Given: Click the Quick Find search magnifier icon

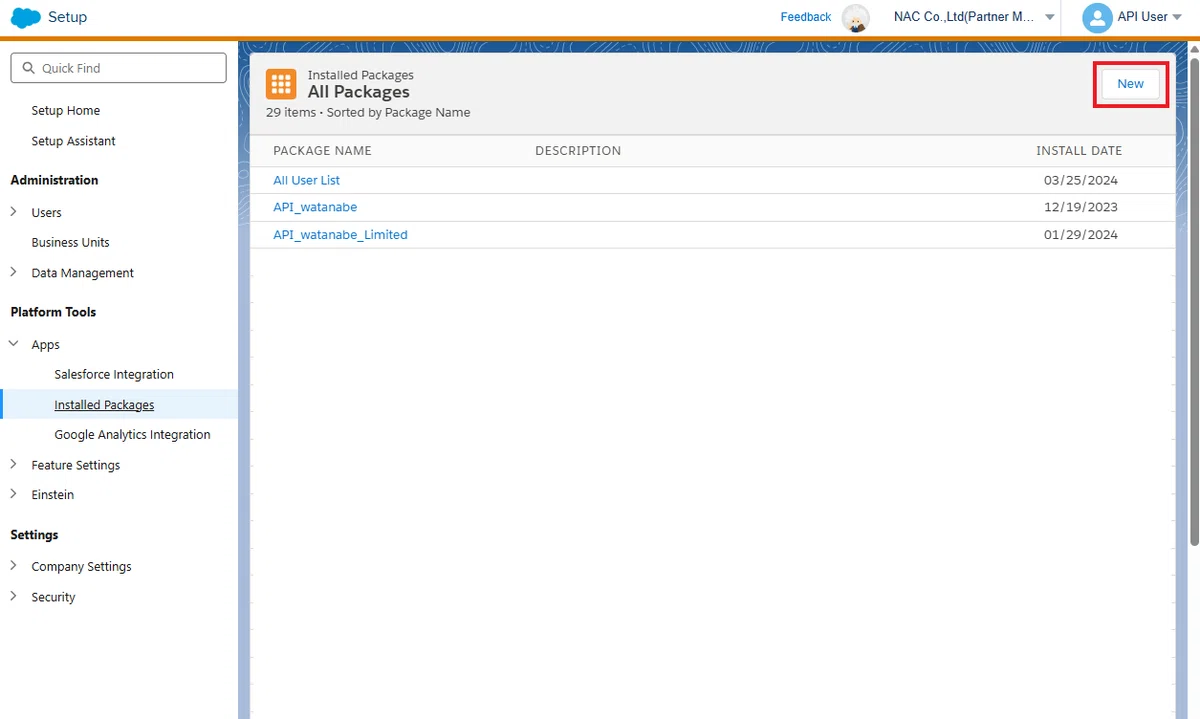Looking at the screenshot, I should [27, 68].
